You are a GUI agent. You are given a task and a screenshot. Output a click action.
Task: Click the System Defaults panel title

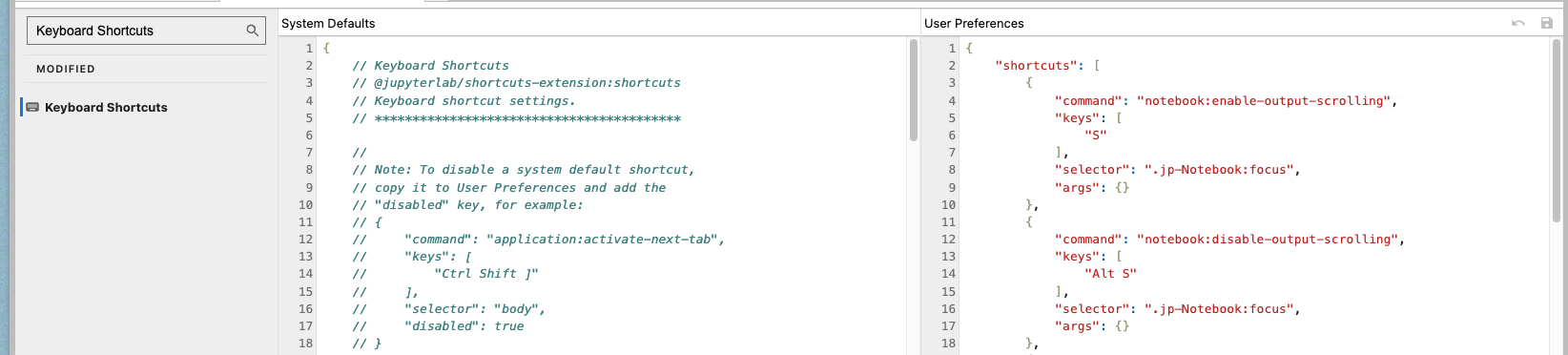tap(328, 23)
